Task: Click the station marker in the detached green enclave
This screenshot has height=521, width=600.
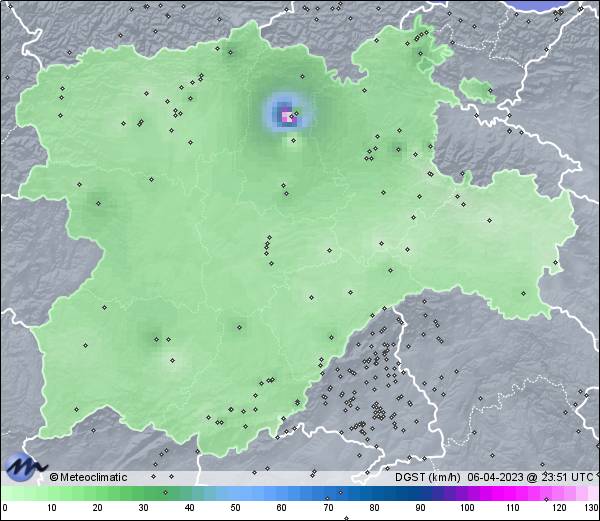Action: [490, 91]
